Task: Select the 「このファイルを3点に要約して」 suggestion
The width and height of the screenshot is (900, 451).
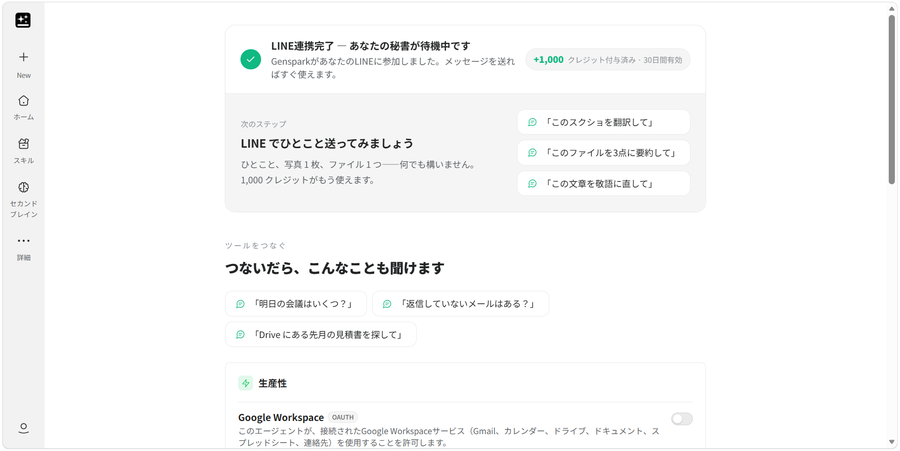Action: [x=603, y=153]
